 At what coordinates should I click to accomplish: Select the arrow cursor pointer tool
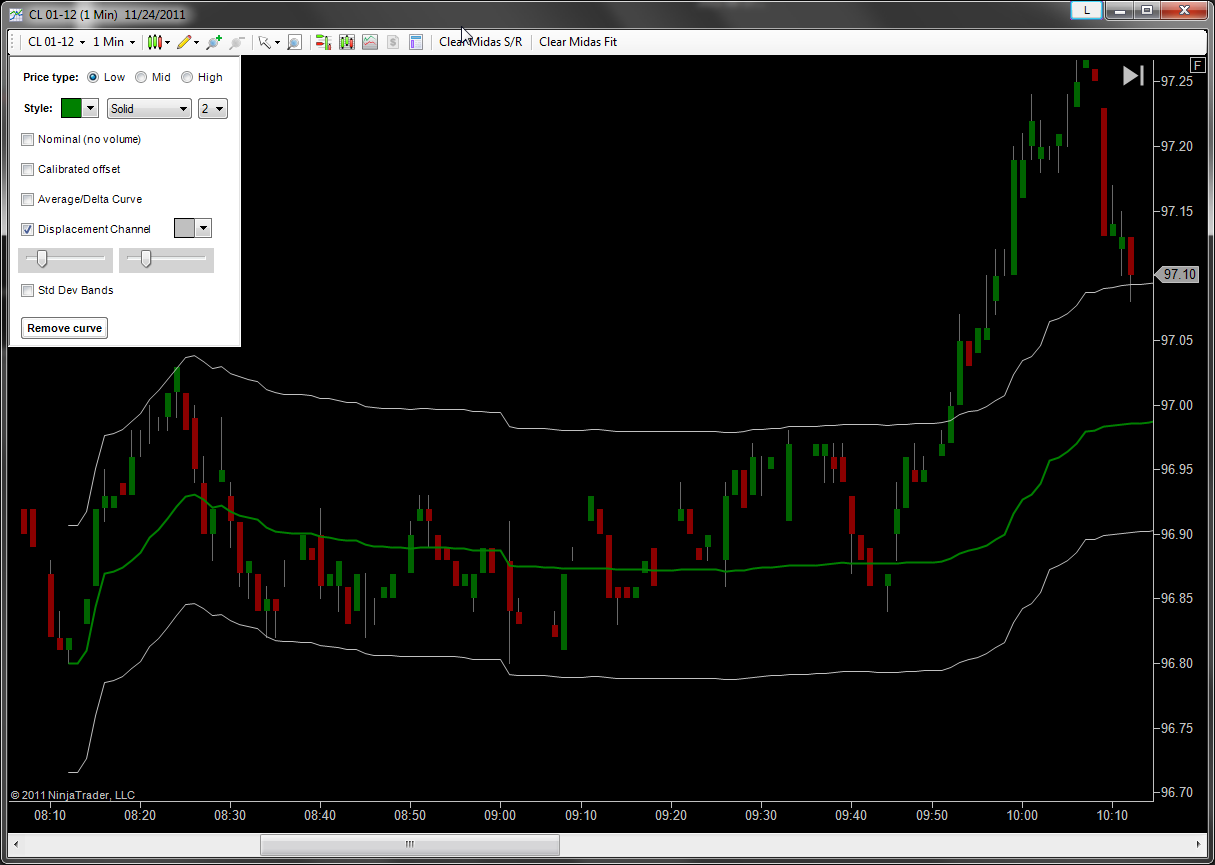click(x=264, y=42)
